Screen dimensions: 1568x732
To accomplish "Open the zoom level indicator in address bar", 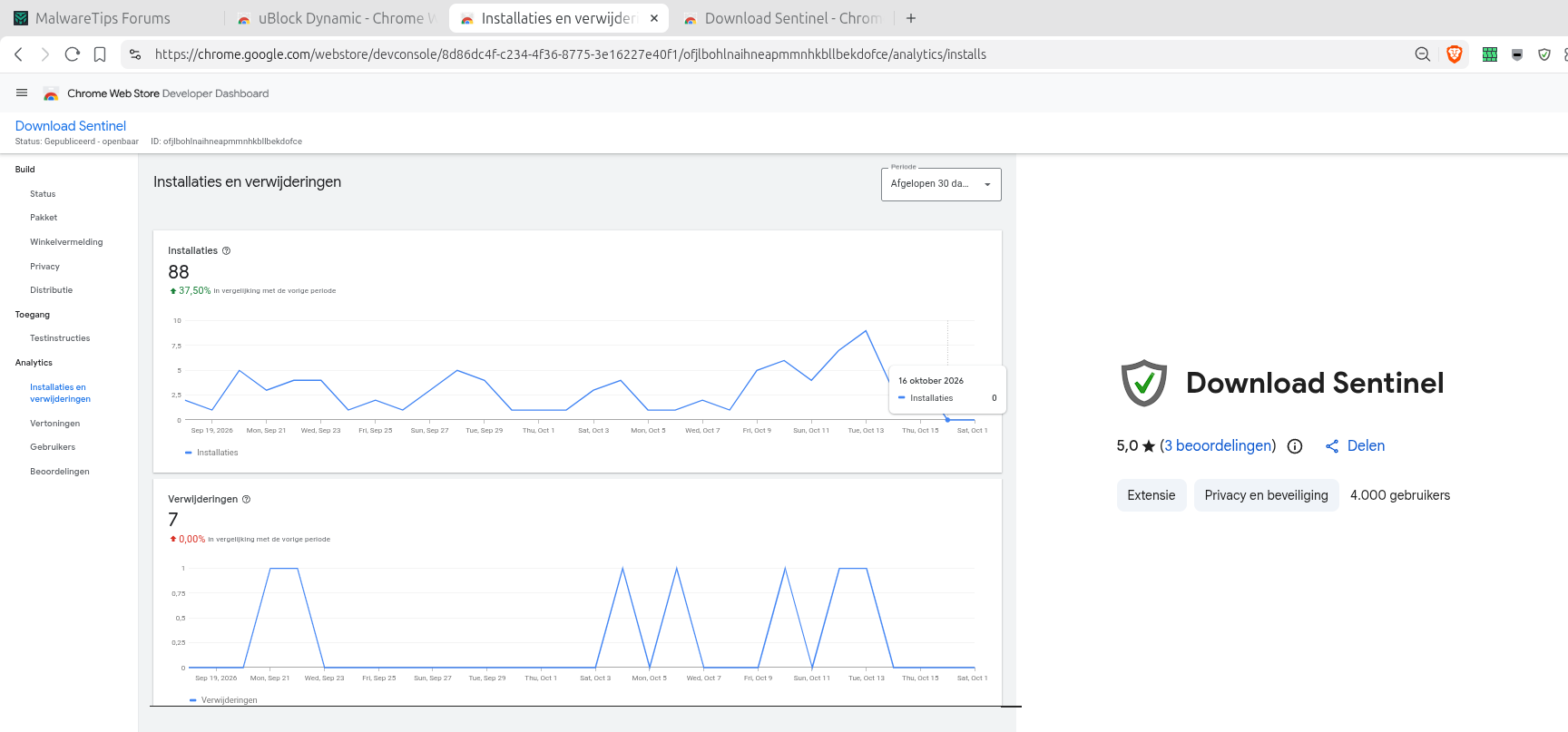I will [x=1423, y=54].
